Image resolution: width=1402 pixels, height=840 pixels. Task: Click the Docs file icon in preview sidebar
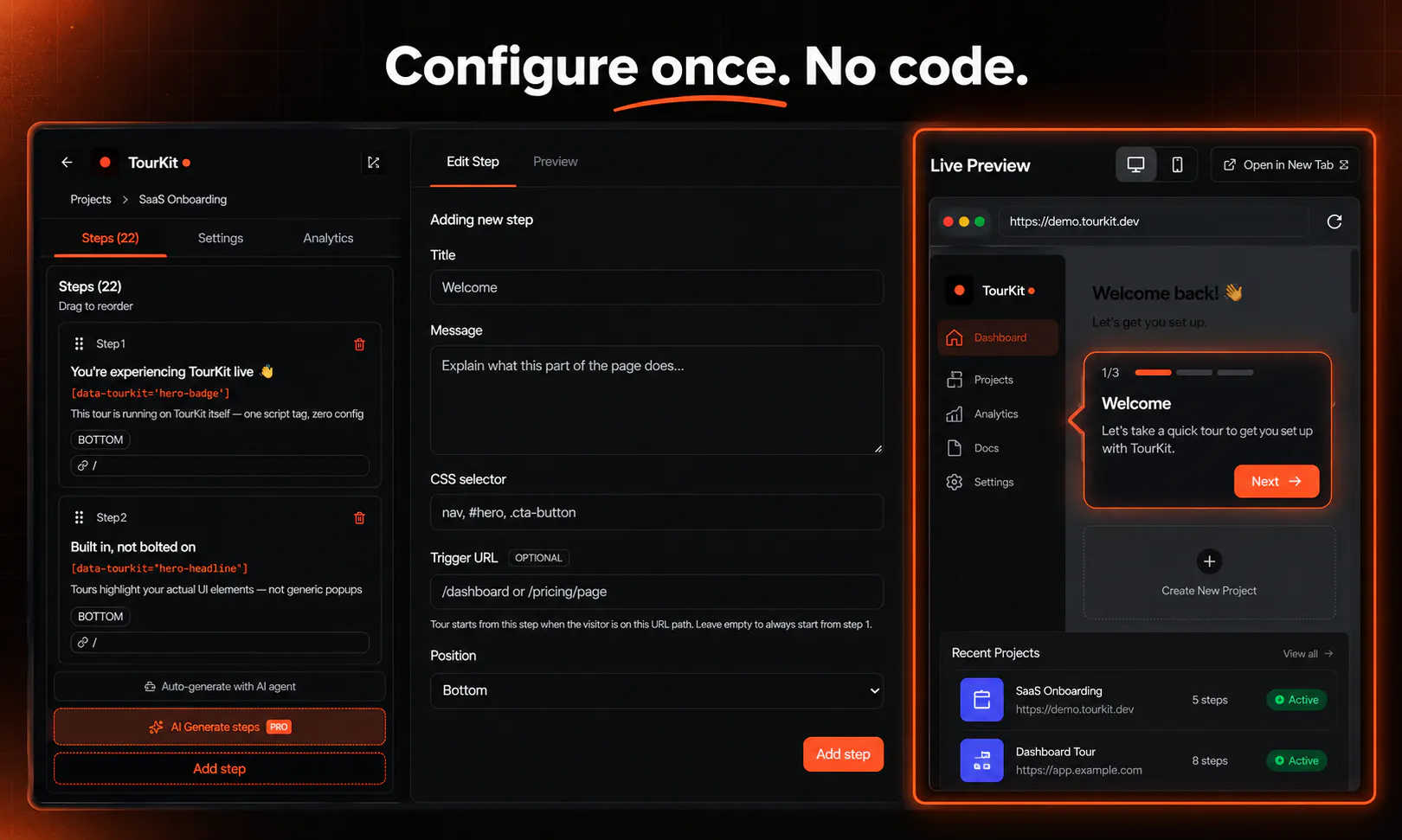point(955,448)
